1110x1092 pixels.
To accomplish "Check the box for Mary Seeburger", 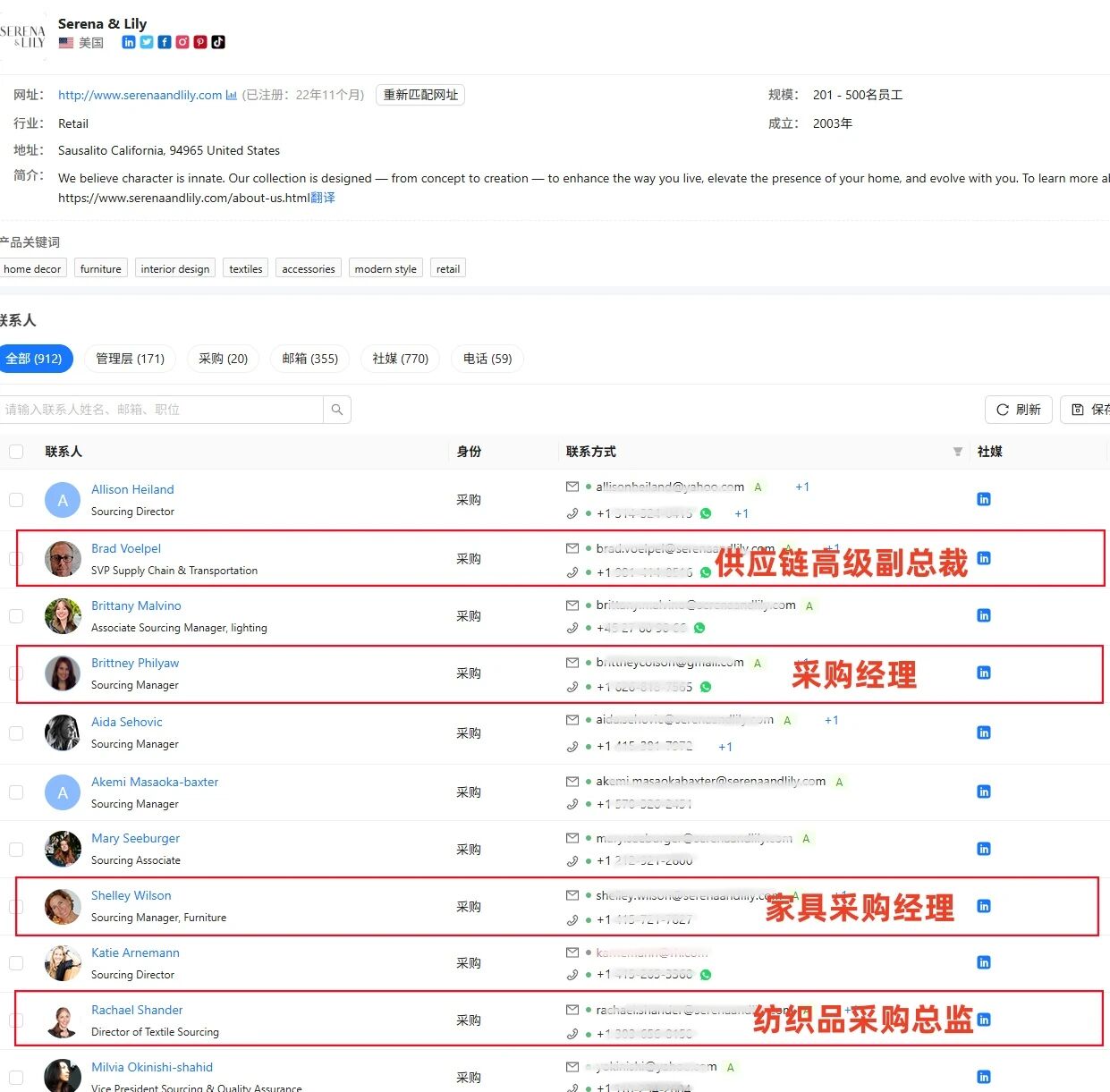I will click(x=16, y=850).
